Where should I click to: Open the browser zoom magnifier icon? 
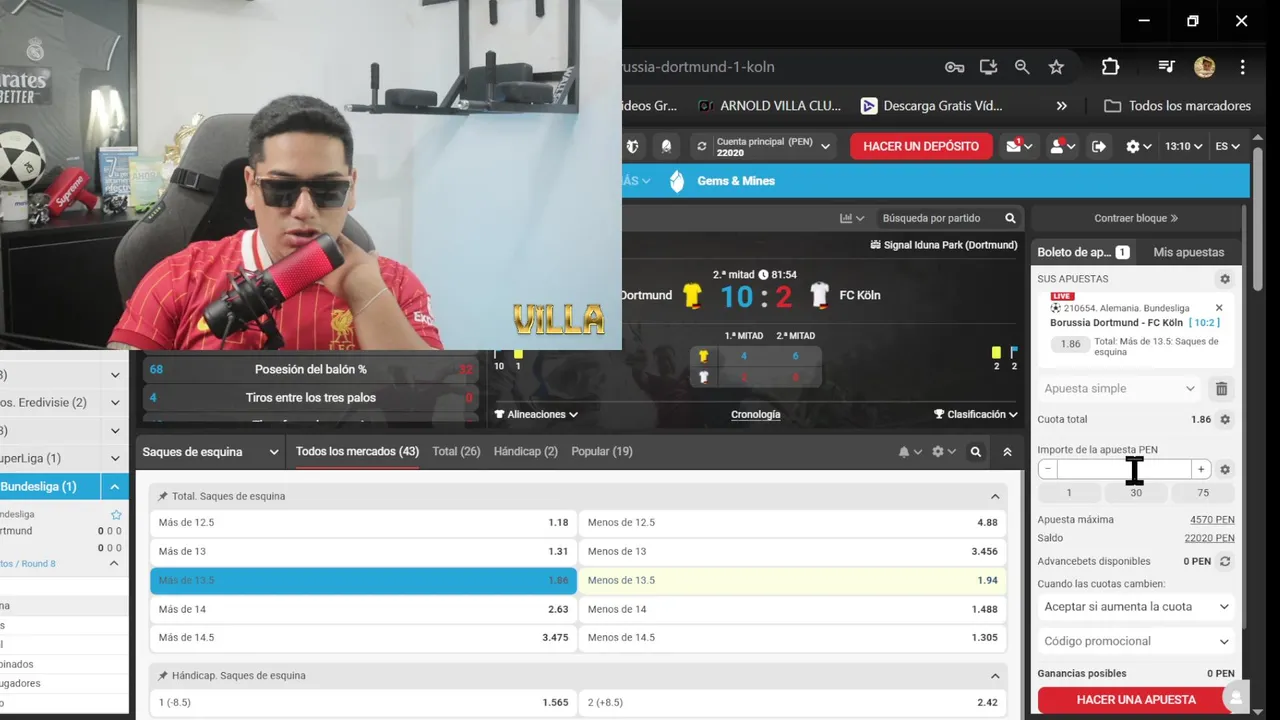(x=1022, y=67)
